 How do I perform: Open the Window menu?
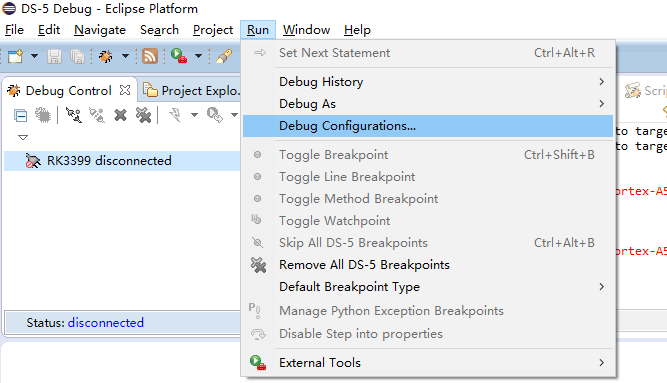(306, 30)
